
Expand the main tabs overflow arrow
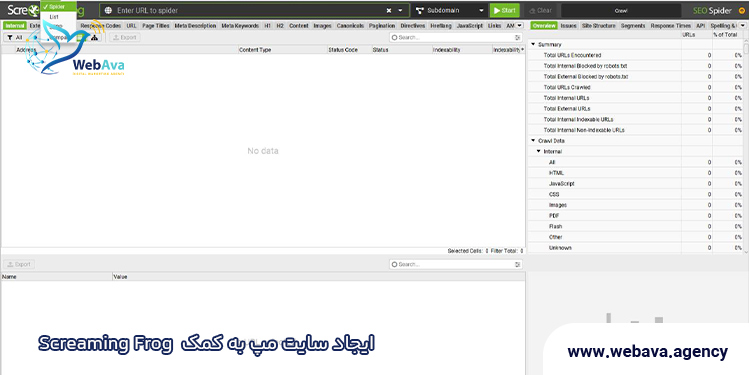pos(520,26)
